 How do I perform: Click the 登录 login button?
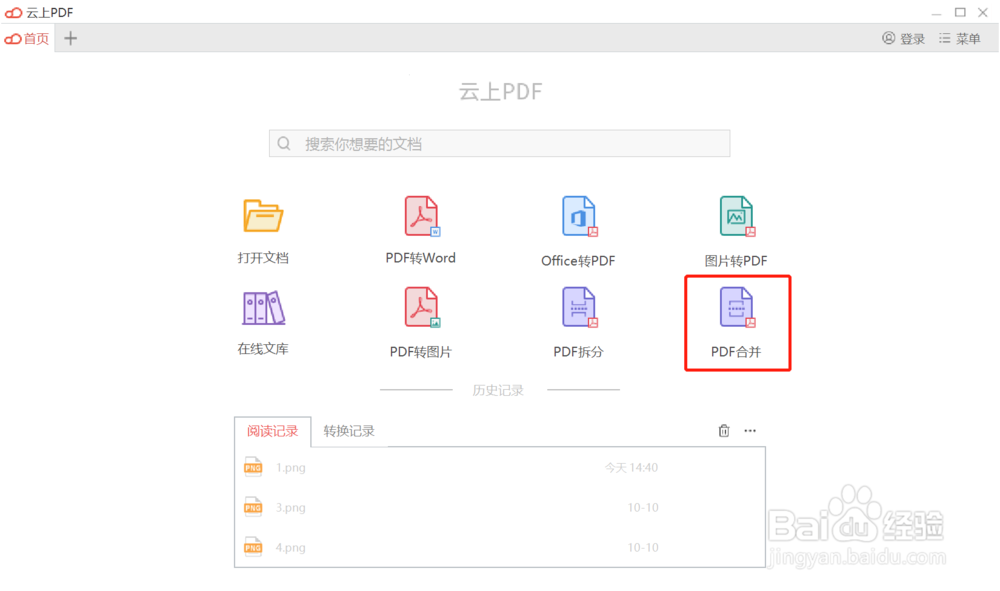904,39
